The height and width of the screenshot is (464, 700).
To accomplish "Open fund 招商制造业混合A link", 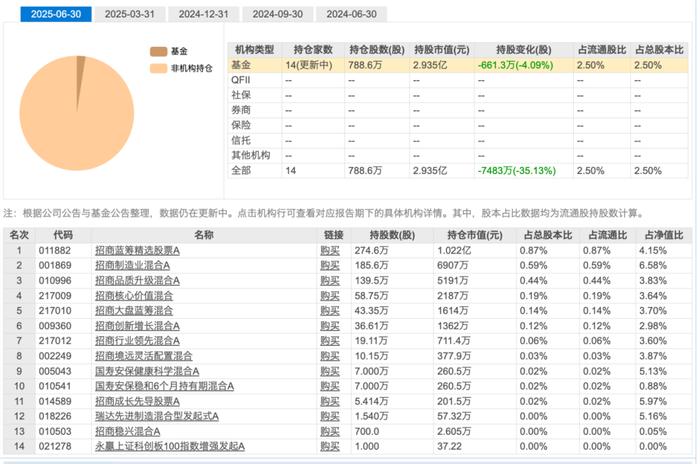I will (x=132, y=266).
